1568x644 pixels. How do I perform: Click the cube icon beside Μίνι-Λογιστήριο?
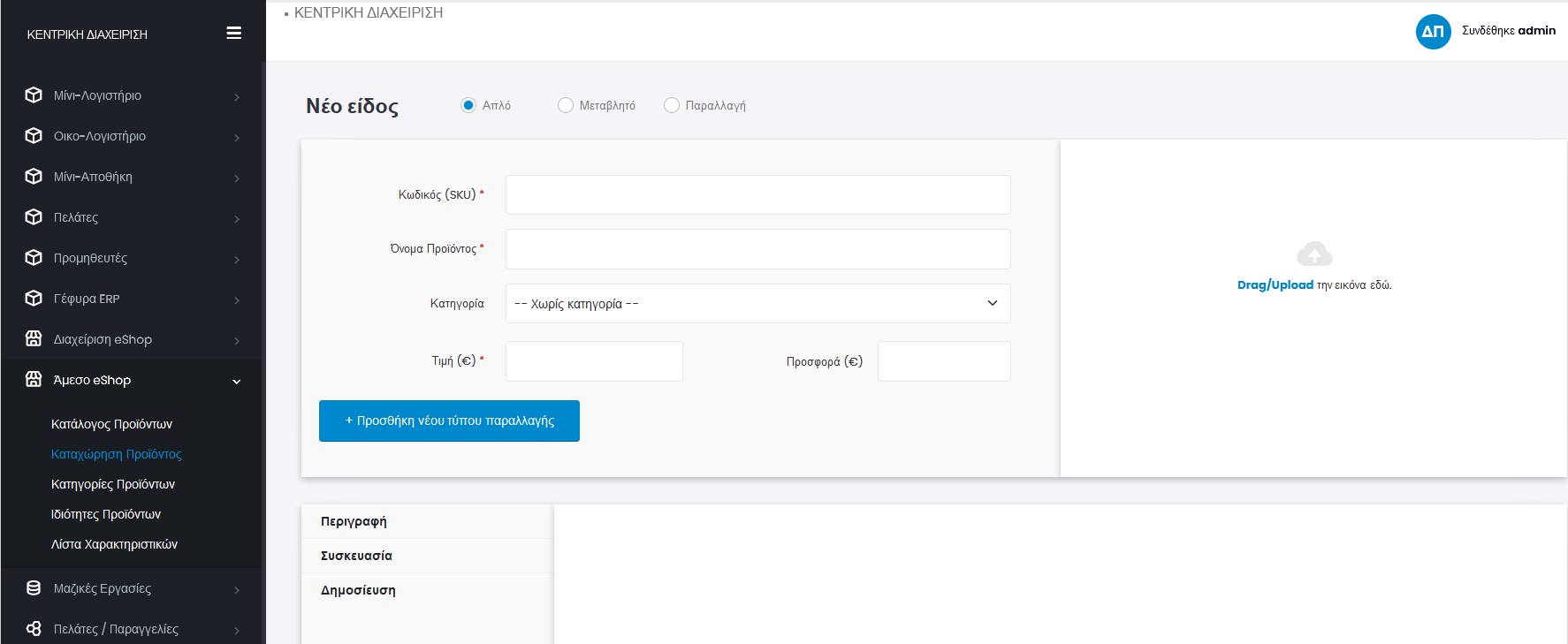click(x=34, y=95)
